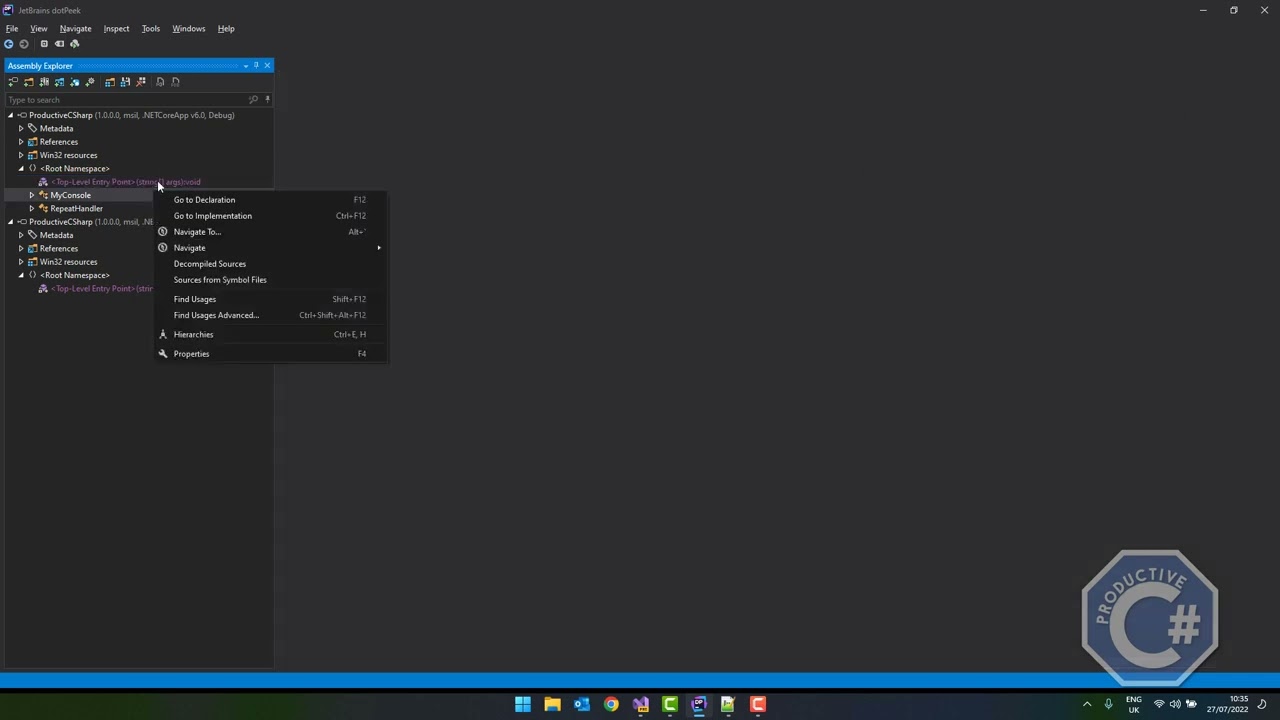Image resolution: width=1280 pixels, height=720 pixels.
Task: Show hidden tray icons chevron
Action: coord(1087,704)
